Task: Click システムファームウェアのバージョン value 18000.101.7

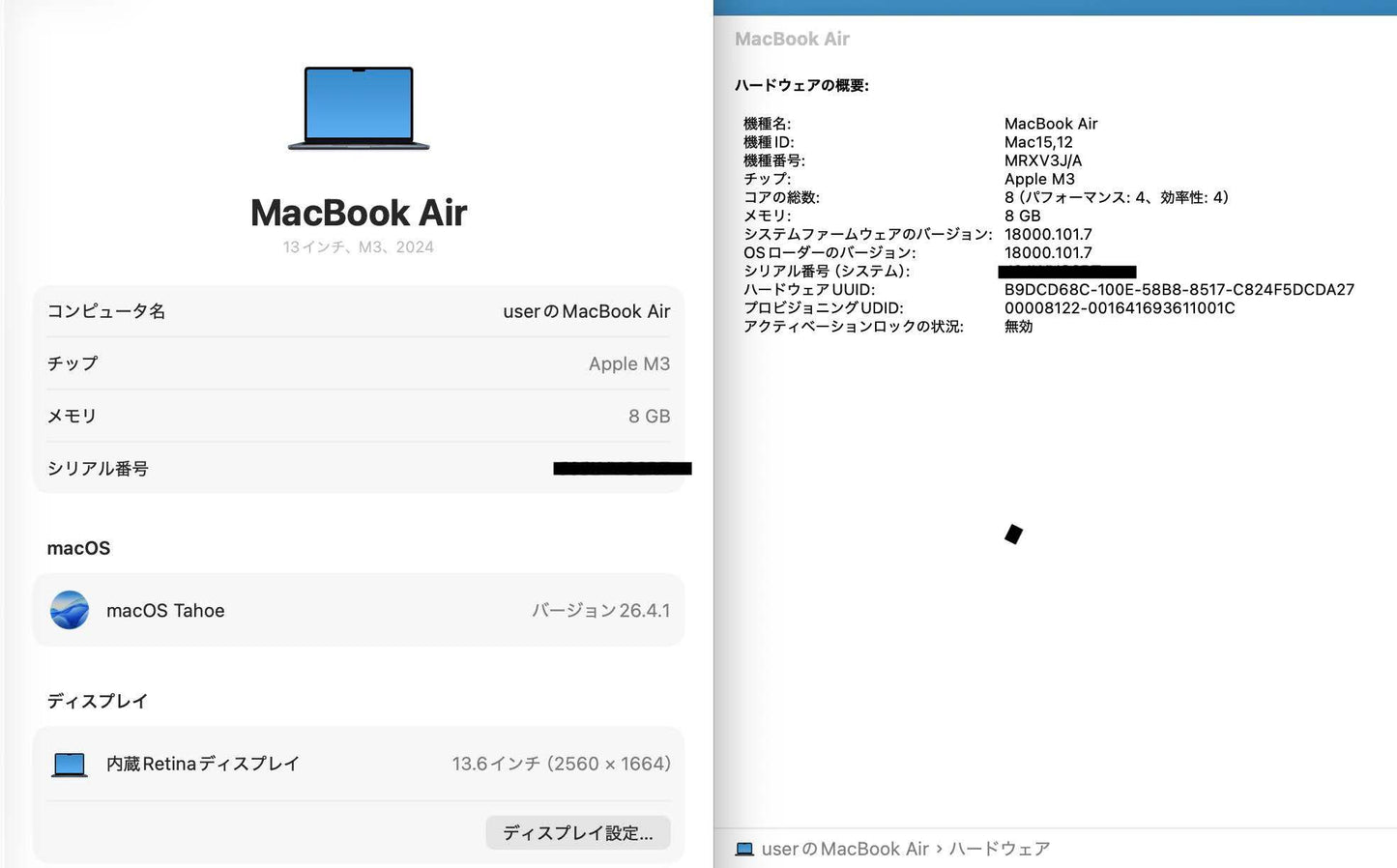Action: pyautogui.click(x=1048, y=234)
